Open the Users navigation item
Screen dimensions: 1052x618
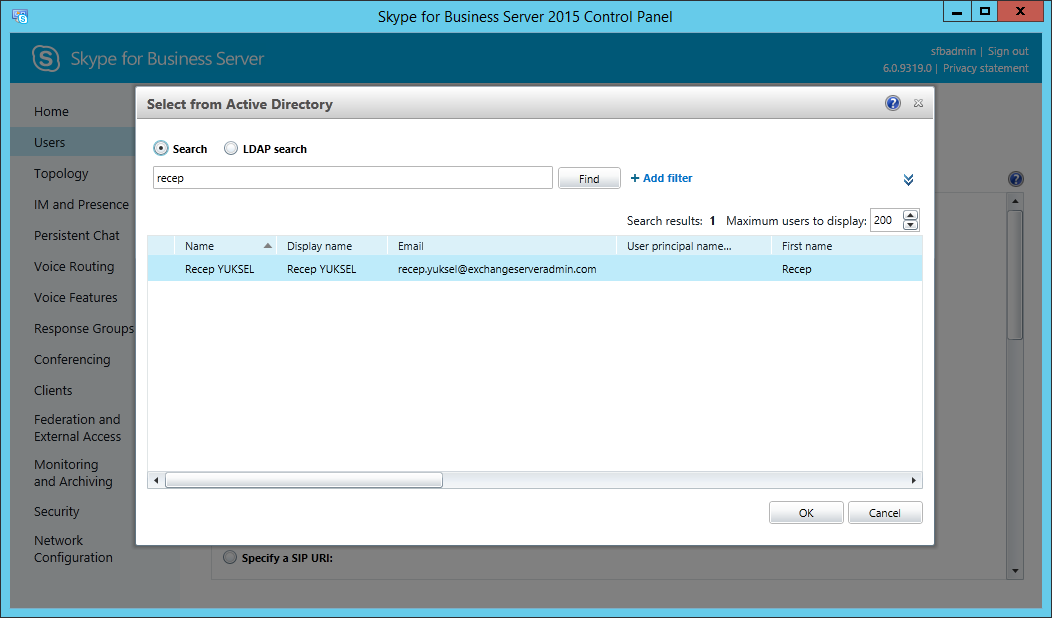click(50, 142)
